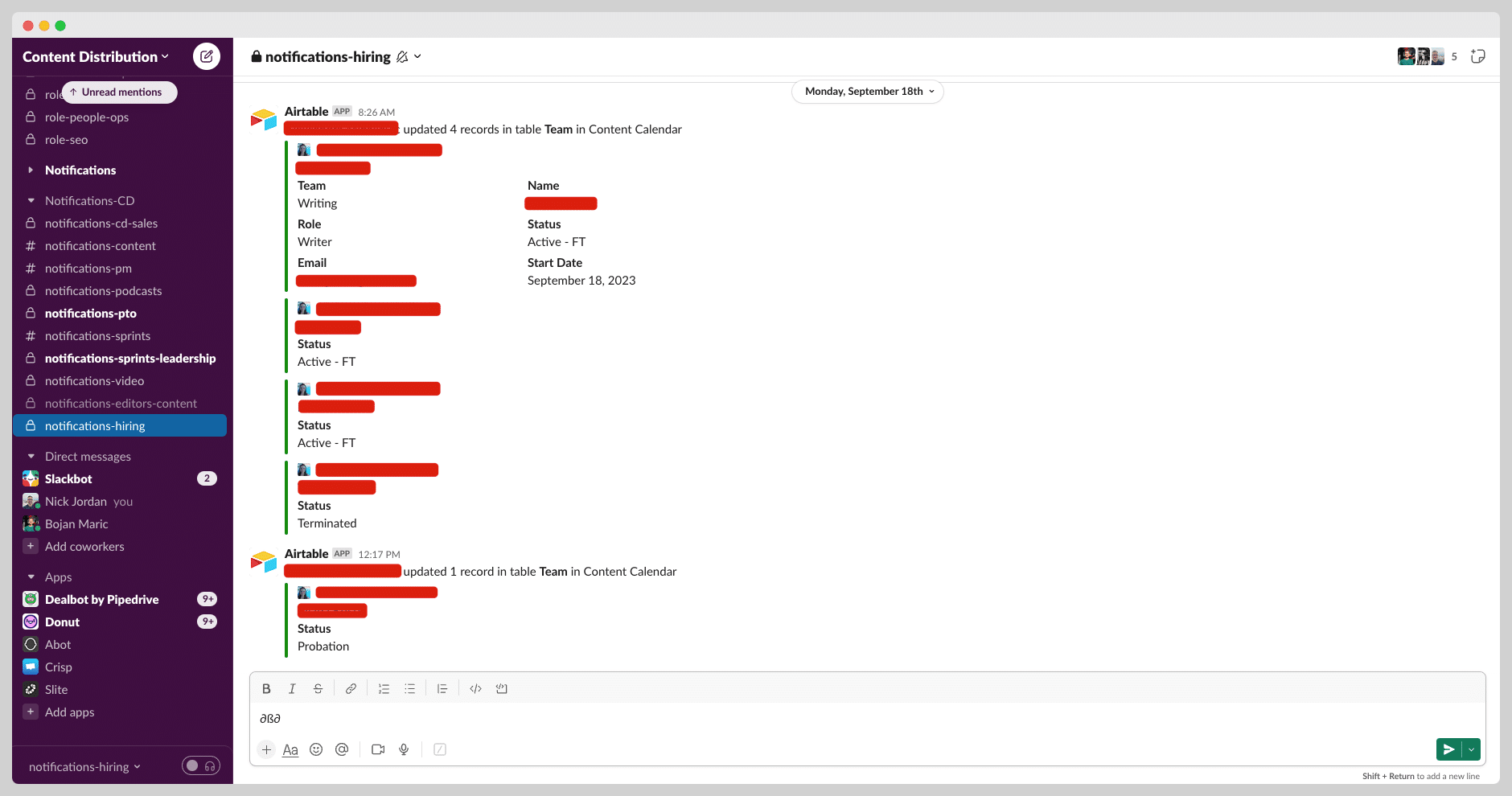Click the 12:17 PM message timestamp
This screenshot has width=1512, height=796.
pos(379,555)
